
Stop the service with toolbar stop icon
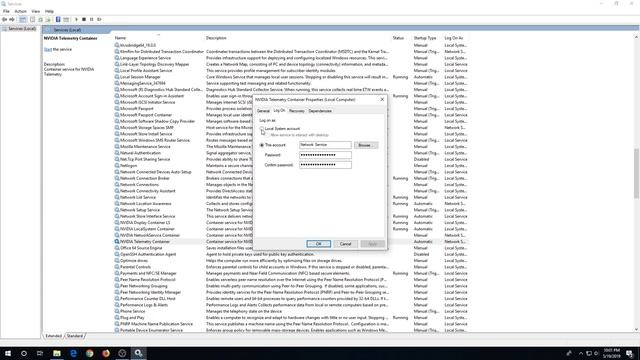(x=84, y=20)
